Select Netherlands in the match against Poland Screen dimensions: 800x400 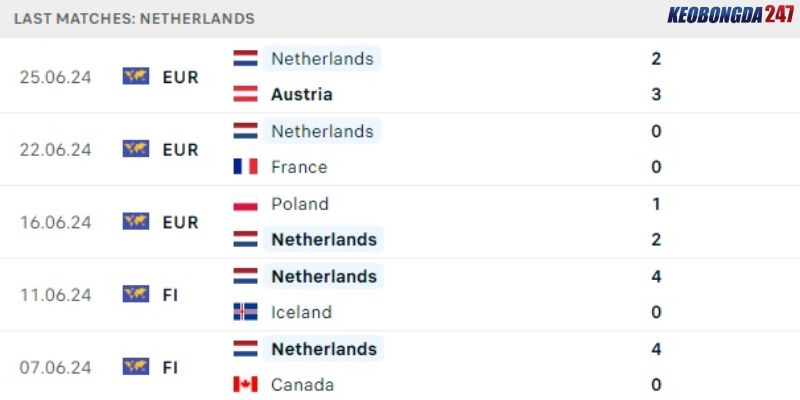coord(323,239)
